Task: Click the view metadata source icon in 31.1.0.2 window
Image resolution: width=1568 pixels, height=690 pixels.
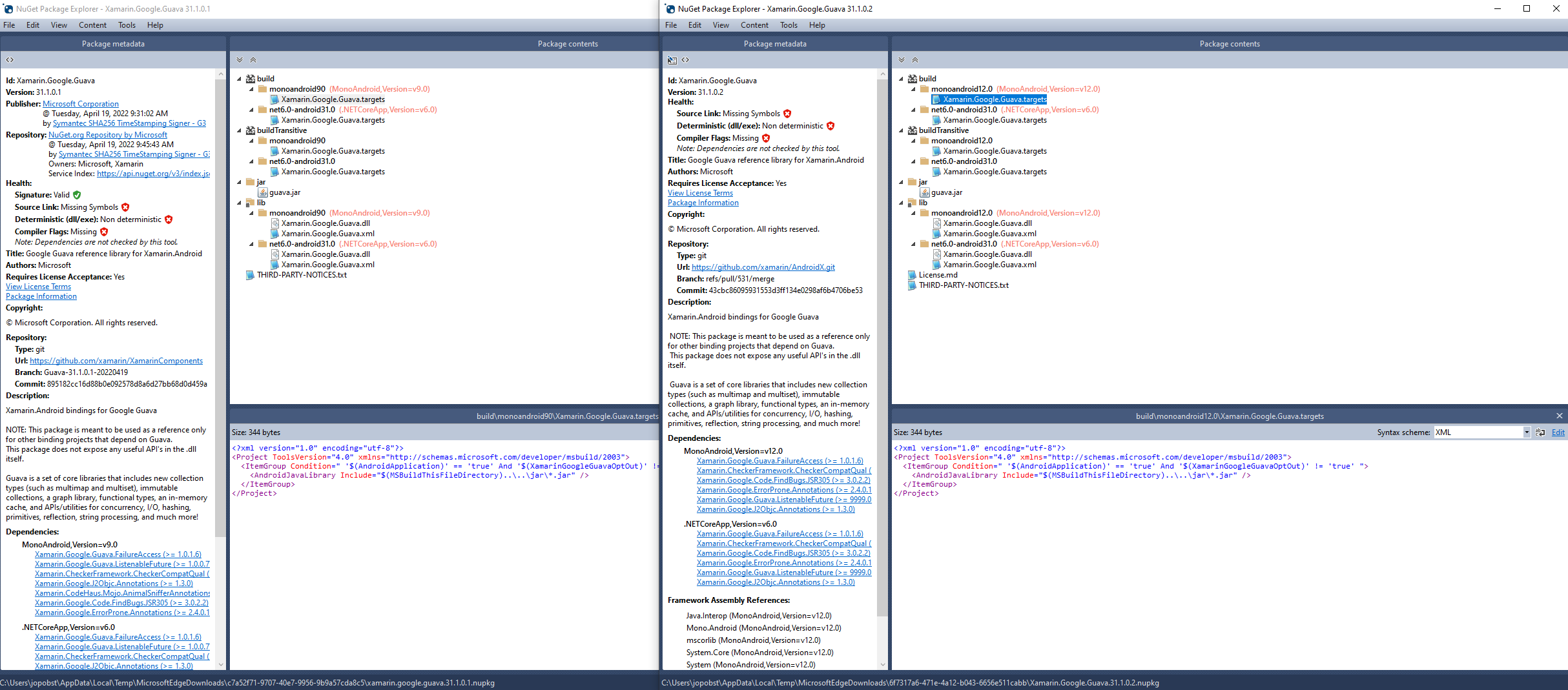Action: [685, 60]
